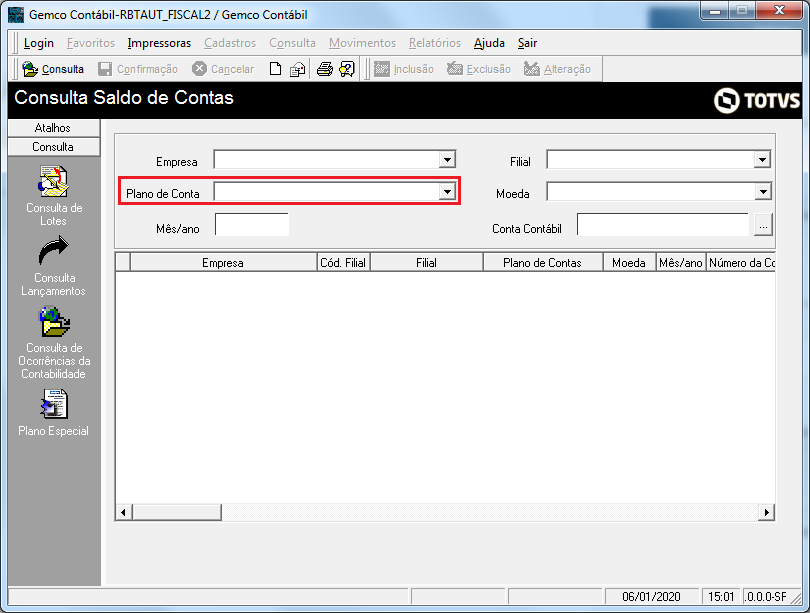Image resolution: width=810 pixels, height=613 pixels.
Task: Open the Relatórios menu
Action: tap(435, 43)
